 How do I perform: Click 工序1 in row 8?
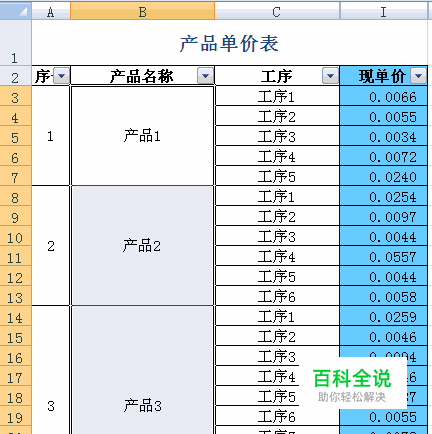[x=277, y=196]
